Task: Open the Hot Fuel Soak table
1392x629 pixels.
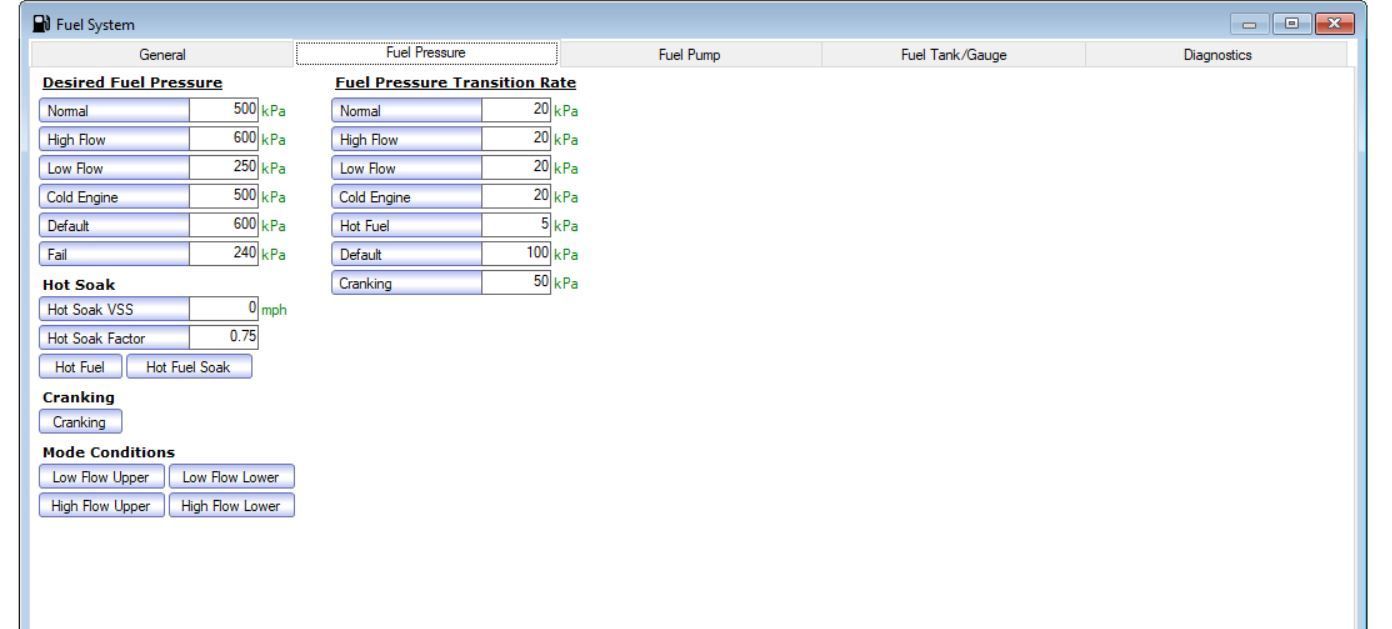Action: (x=189, y=366)
